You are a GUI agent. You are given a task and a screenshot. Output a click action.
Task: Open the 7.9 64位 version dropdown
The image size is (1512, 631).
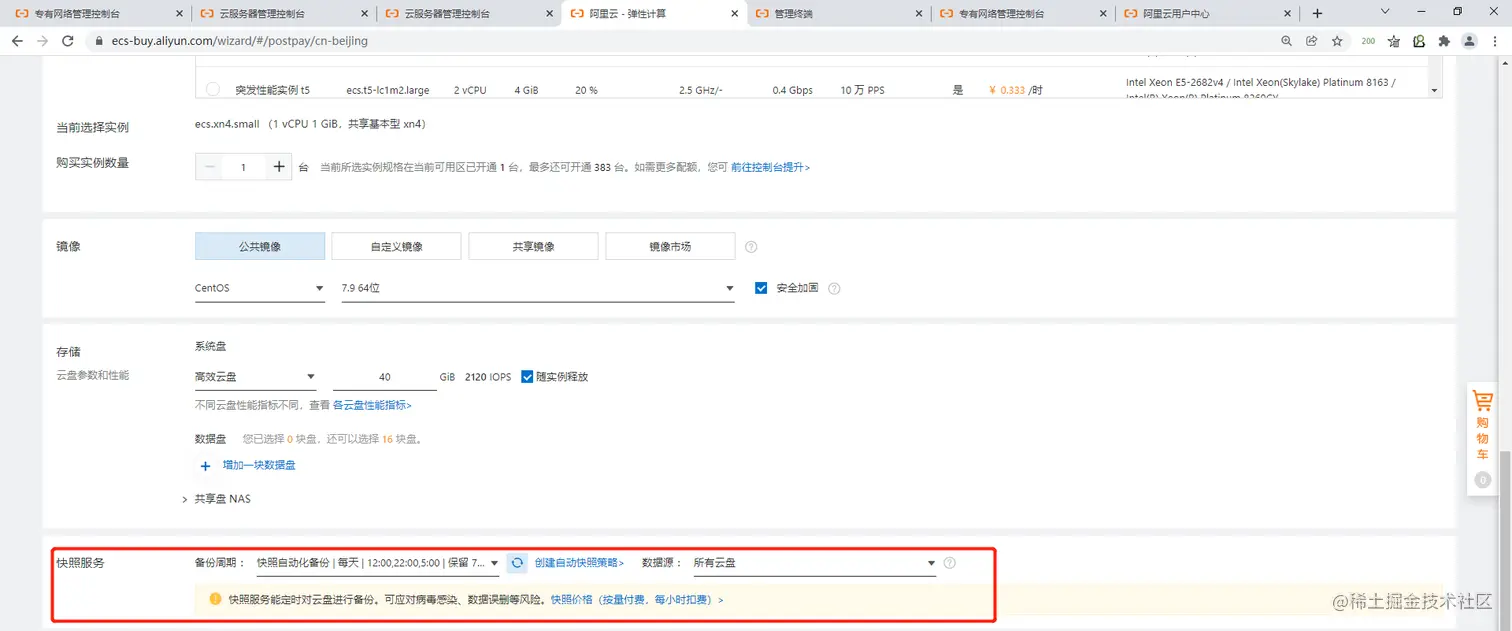point(539,288)
